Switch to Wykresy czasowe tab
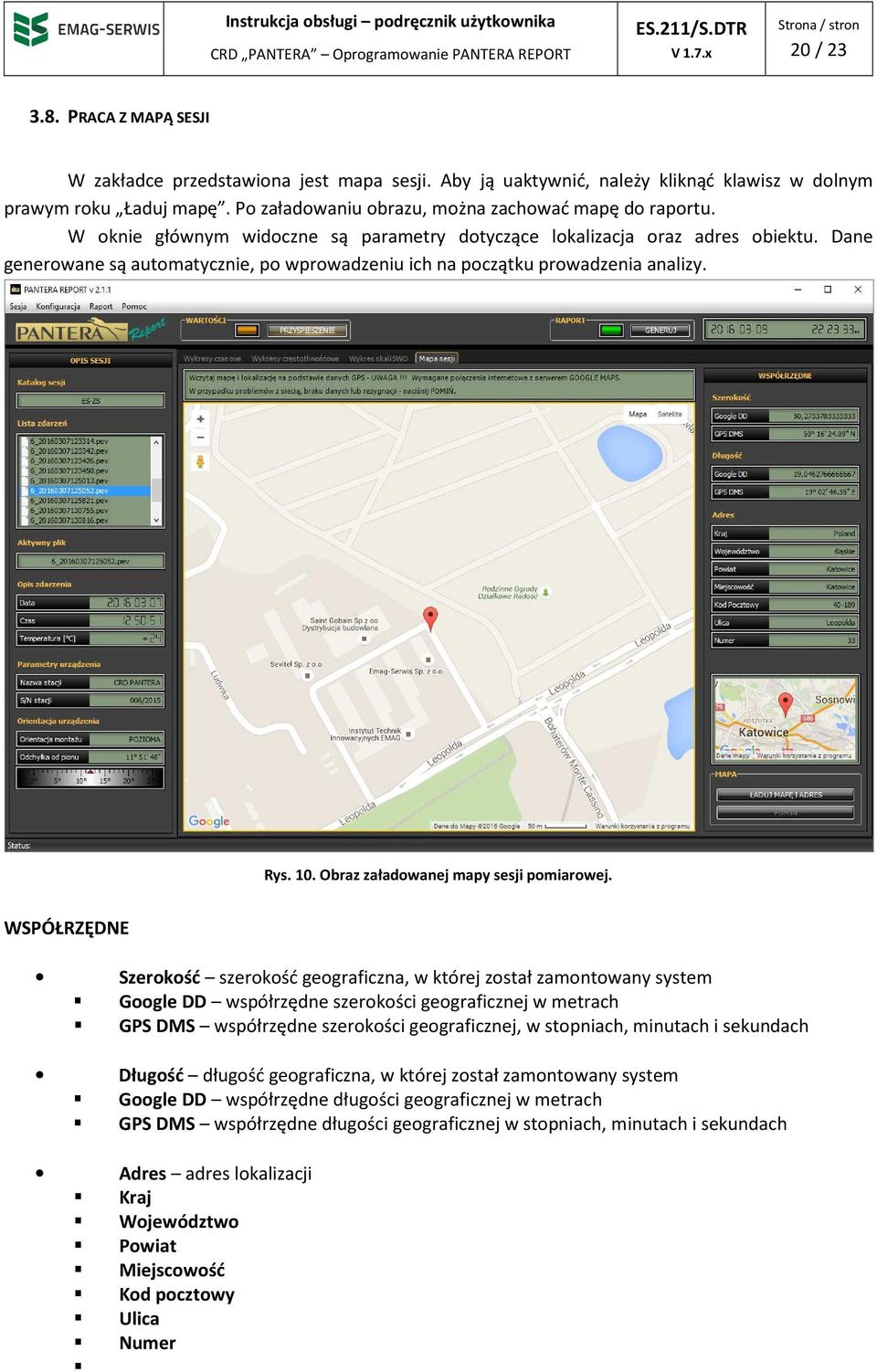 pos(212,359)
